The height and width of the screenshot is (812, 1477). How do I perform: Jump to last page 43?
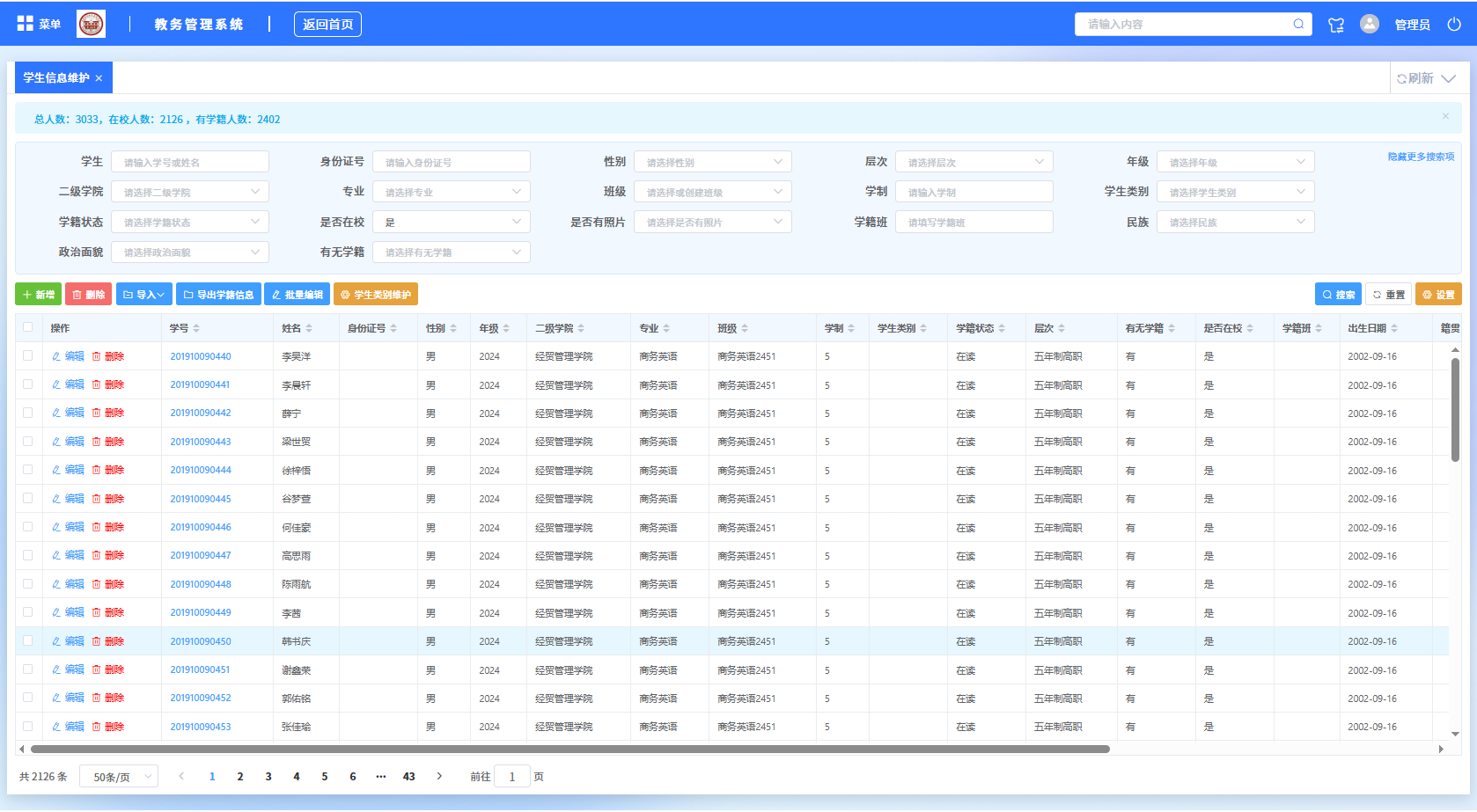pyautogui.click(x=409, y=777)
